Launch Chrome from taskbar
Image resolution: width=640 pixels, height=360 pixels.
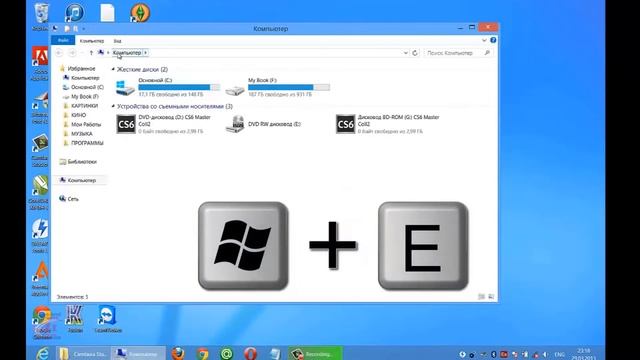point(202,353)
